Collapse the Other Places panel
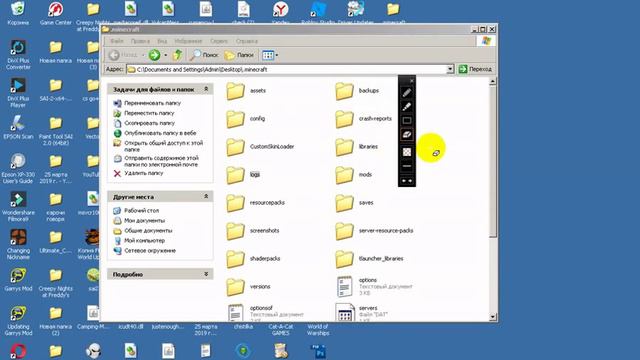Viewport: 640px width, 360px height. 206,197
